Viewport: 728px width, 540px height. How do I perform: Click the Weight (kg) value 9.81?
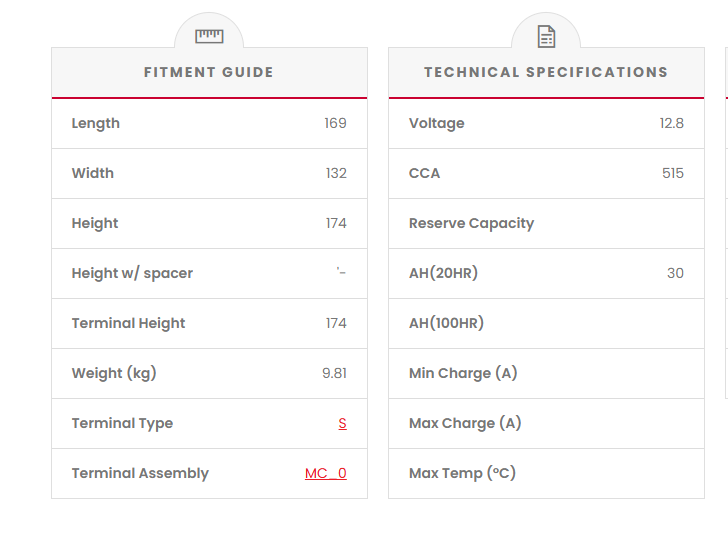pos(334,373)
